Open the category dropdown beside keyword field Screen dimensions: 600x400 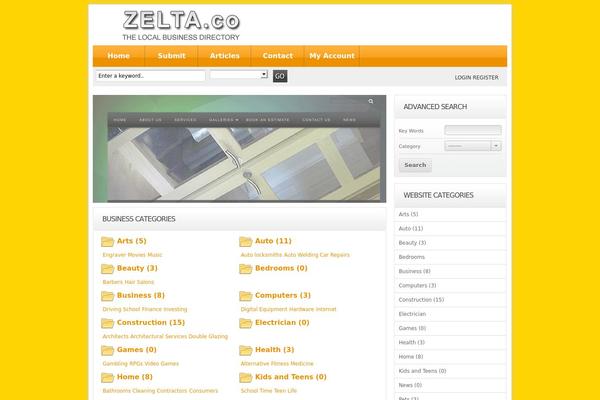coord(239,75)
